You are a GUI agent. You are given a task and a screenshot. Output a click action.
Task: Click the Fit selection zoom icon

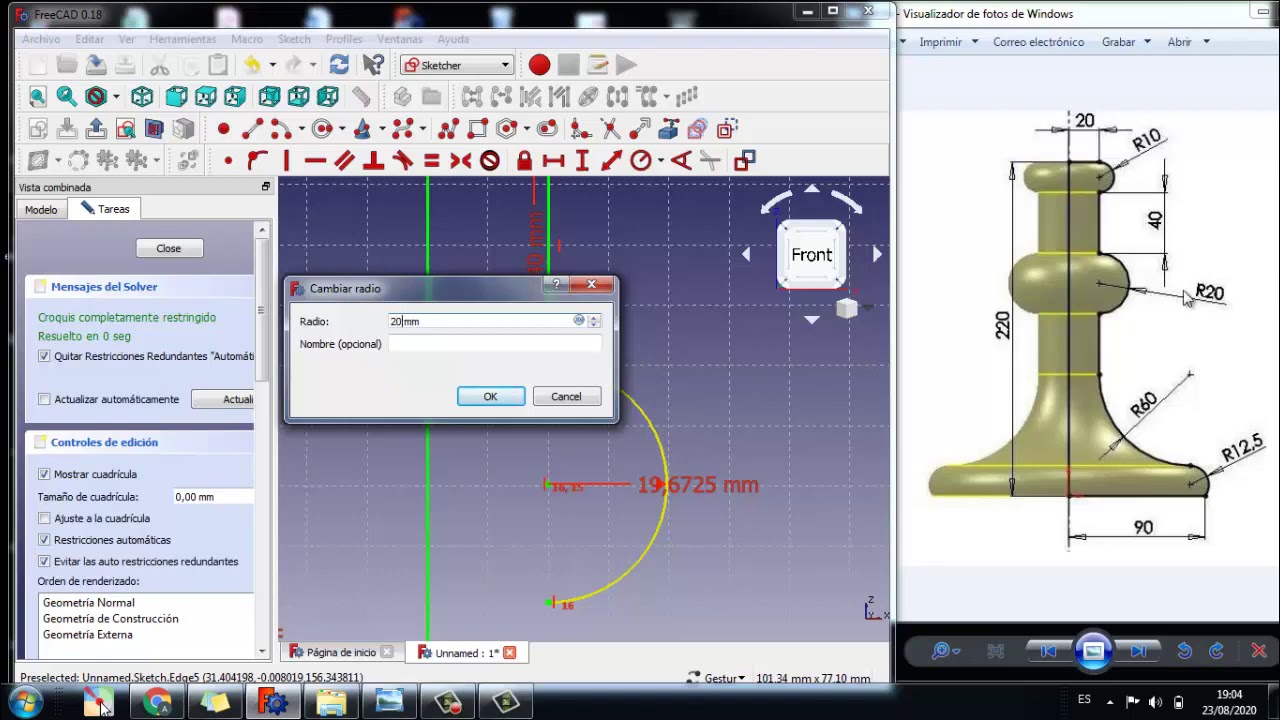(66, 97)
